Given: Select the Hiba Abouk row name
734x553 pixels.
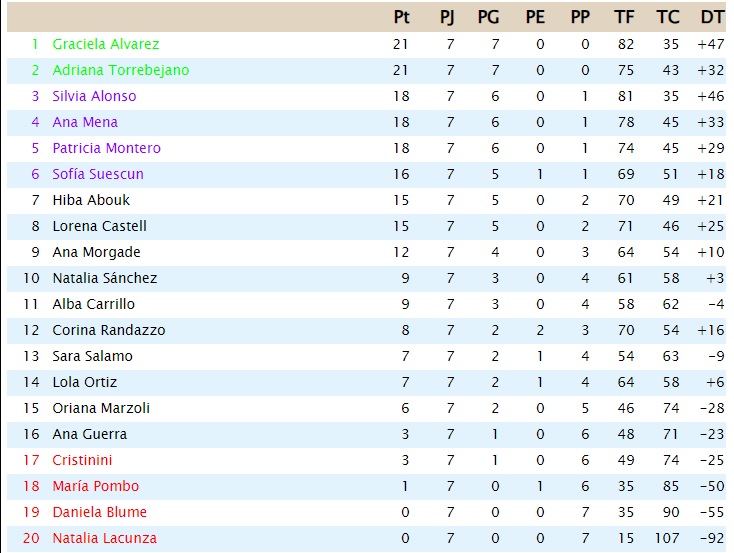Looking at the screenshot, I should click(x=91, y=200).
